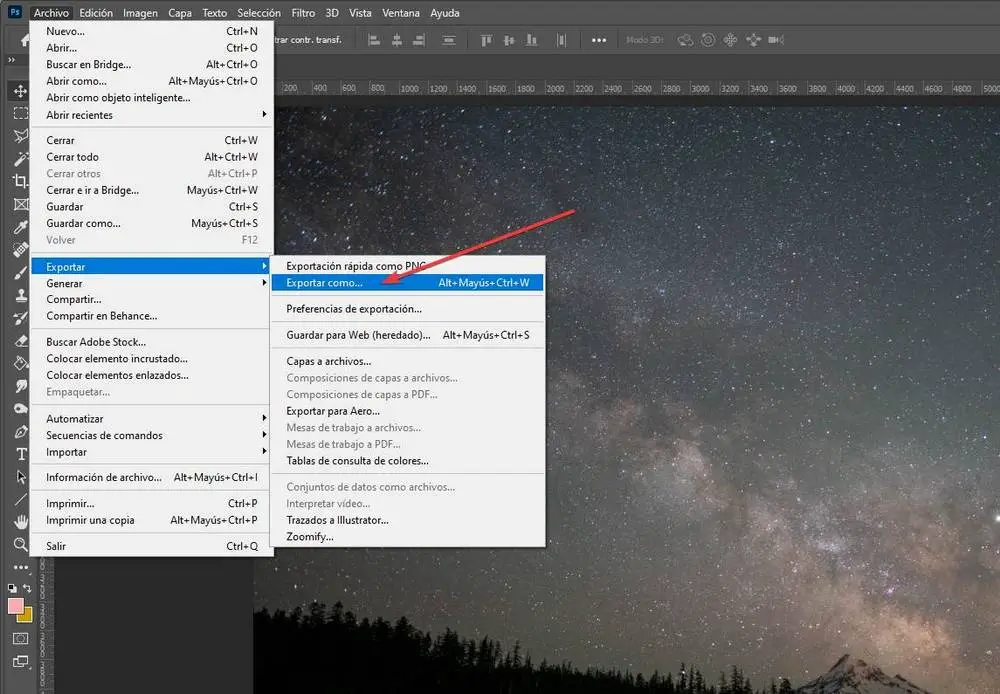Change screen mode icon

pyautogui.click(x=20, y=661)
